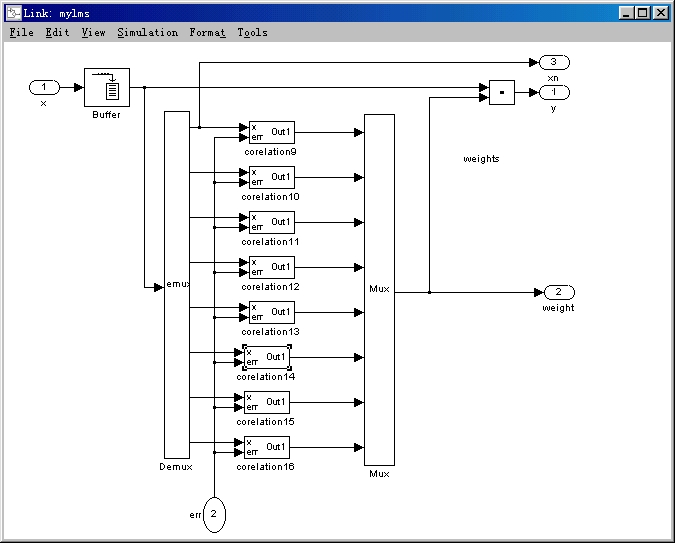675x543 pixels.
Task: Select output port 2 labeled weight
Action: pyautogui.click(x=558, y=292)
